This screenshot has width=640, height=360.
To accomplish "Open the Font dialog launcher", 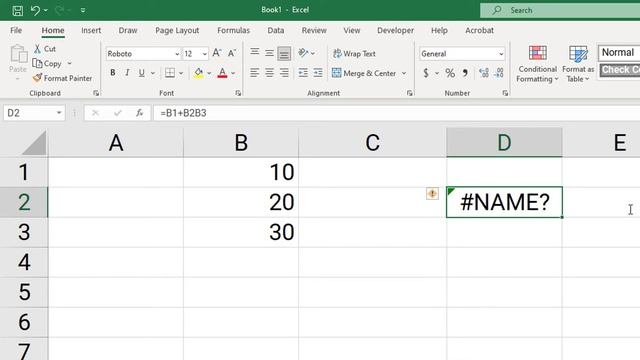I will (x=238, y=93).
